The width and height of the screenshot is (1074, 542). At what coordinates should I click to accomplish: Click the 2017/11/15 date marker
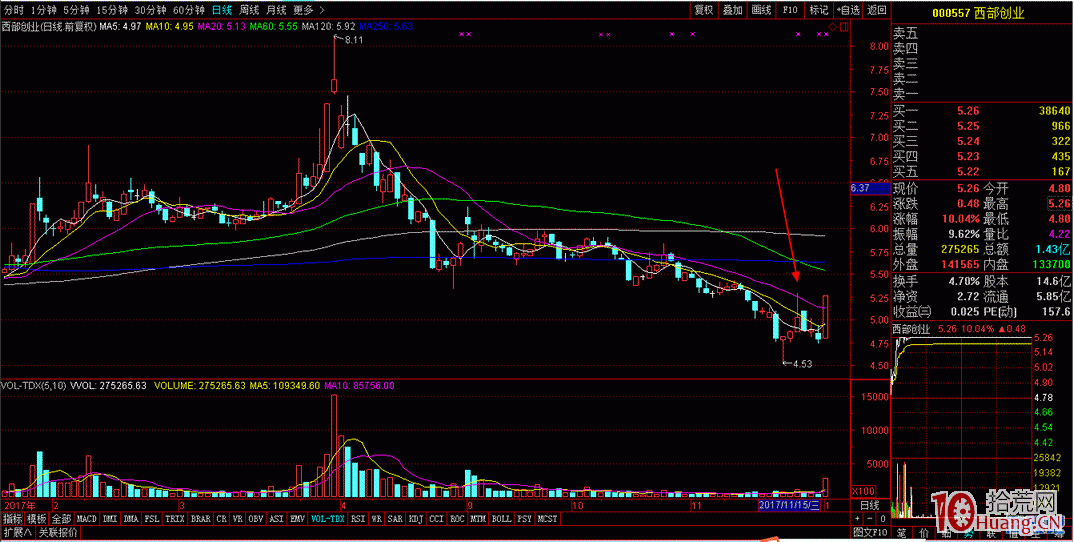click(x=790, y=505)
